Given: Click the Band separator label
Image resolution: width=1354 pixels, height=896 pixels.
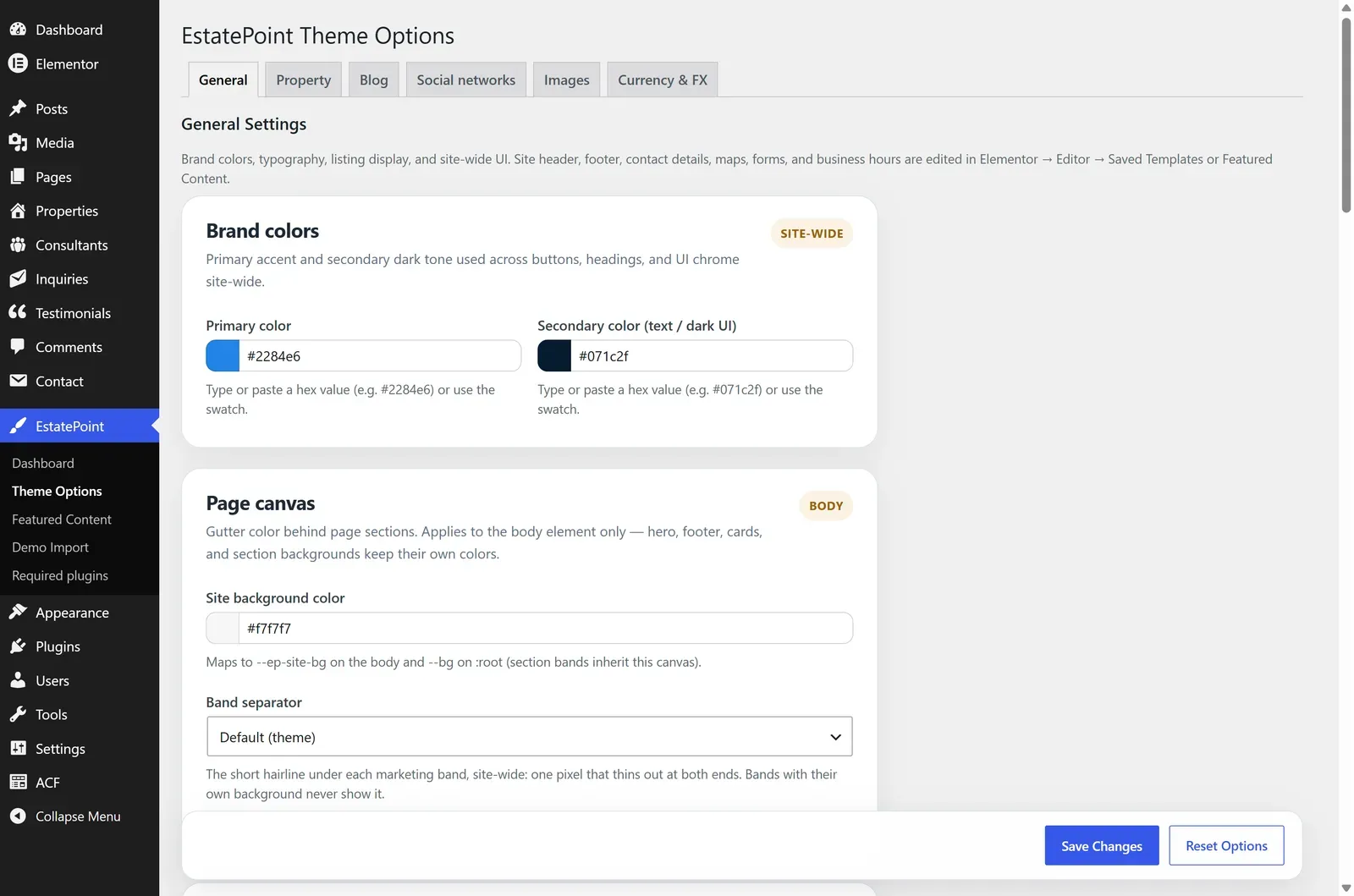Looking at the screenshot, I should [x=254, y=702].
